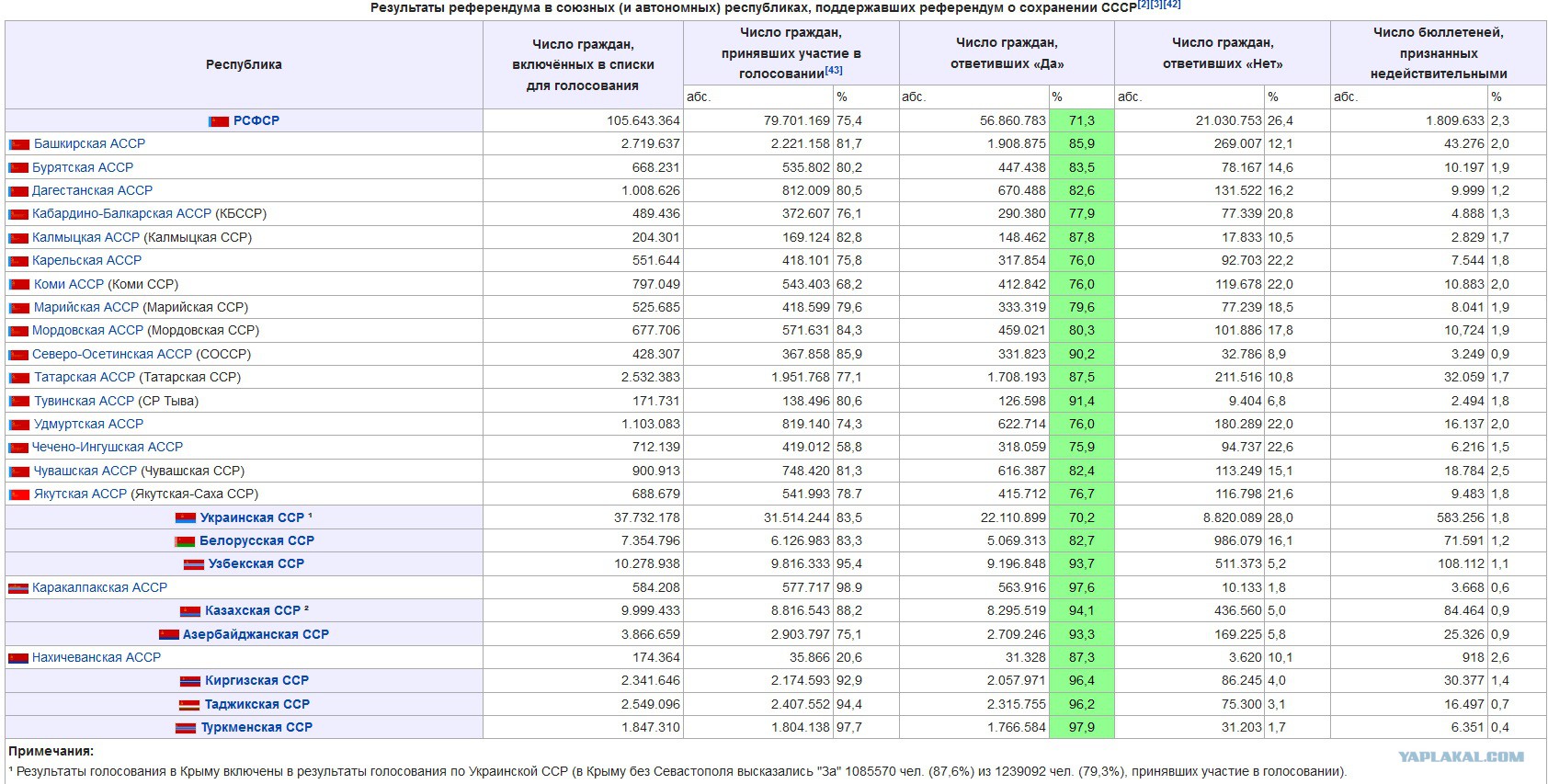Click the Удмуртская АССР flag icon

[x=19, y=425]
